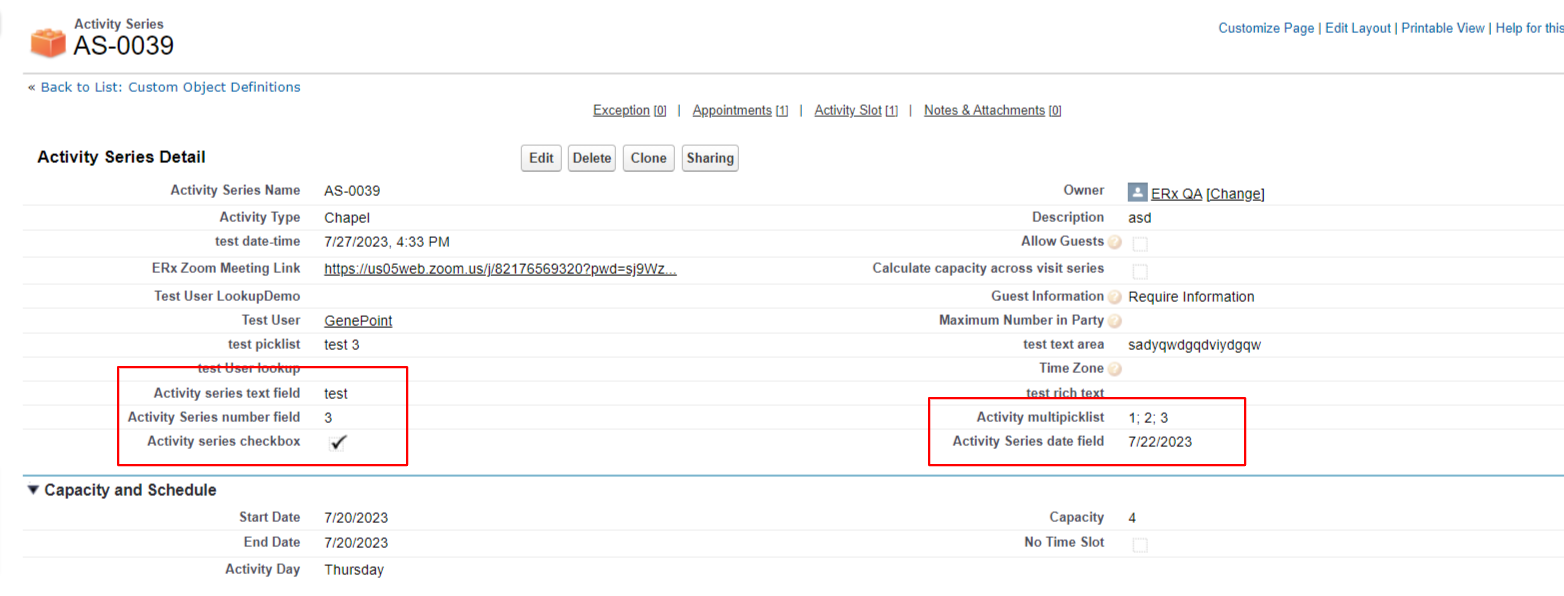
Task: Click the Owner user avatar icon
Action: click(1137, 193)
